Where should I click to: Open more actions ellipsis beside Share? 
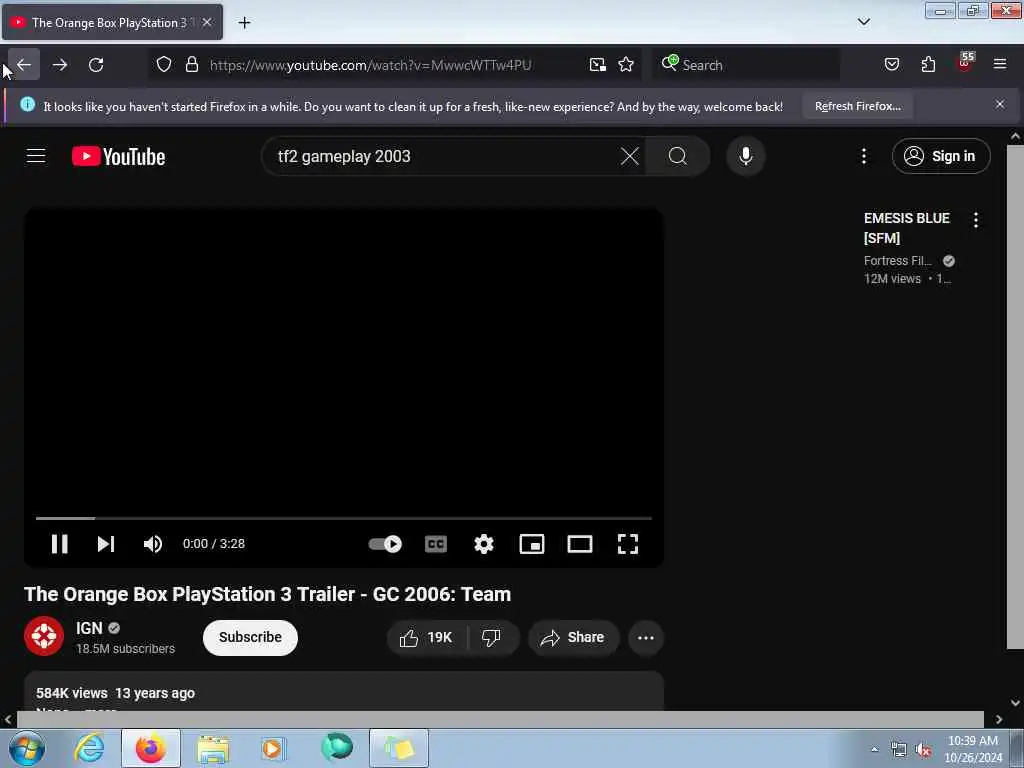tap(646, 637)
